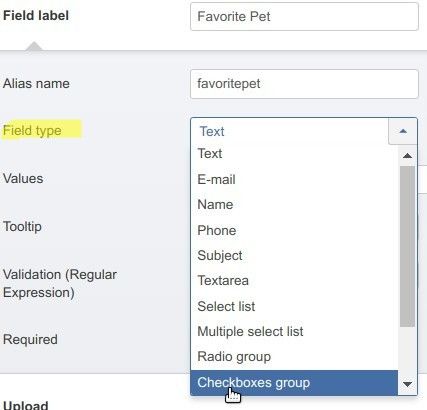
Task: Choose Phone from field type list
Action: (x=294, y=230)
